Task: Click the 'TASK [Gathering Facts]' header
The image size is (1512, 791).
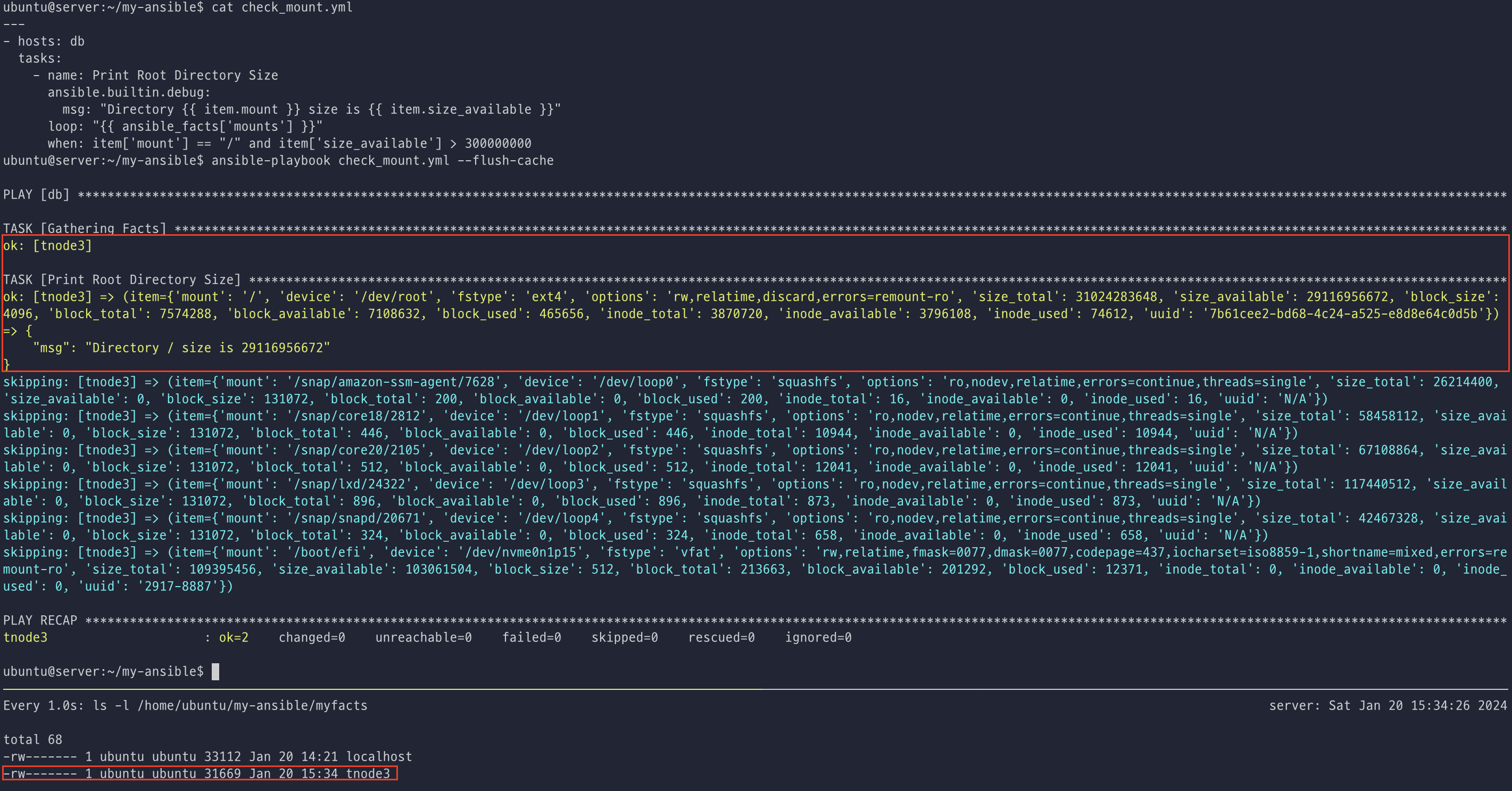Action: tap(85, 228)
